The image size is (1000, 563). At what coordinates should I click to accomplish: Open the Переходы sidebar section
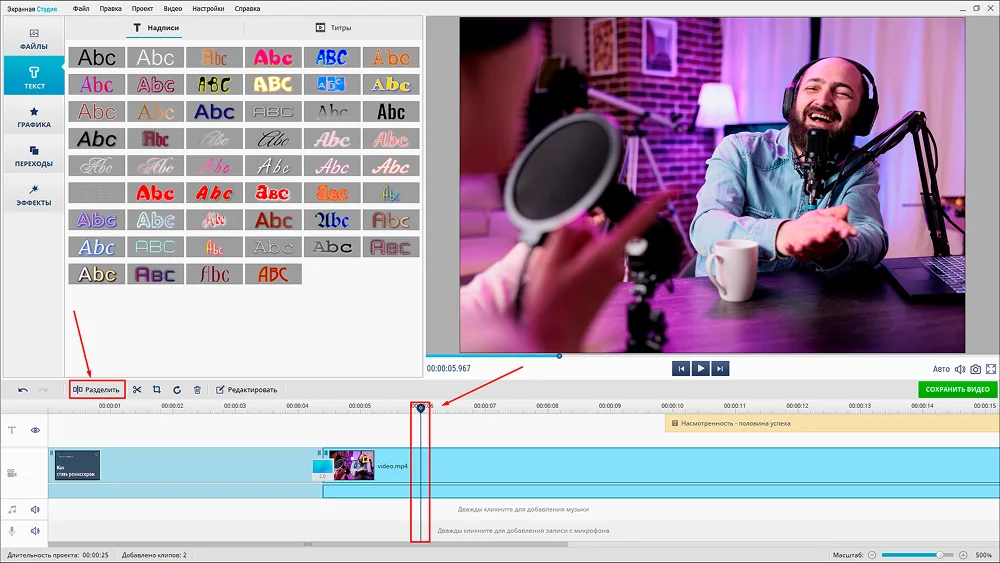[x=34, y=156]
